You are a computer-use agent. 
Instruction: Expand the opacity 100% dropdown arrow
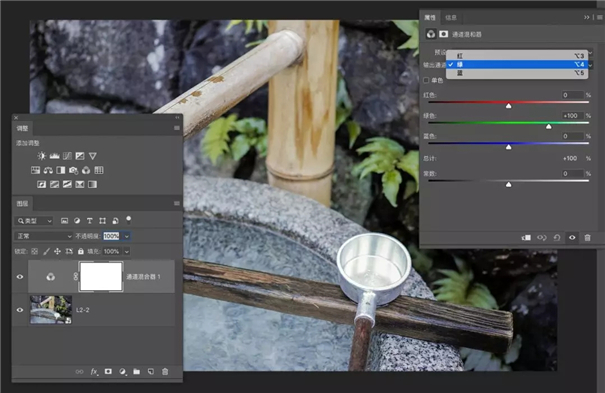coord(127,236)
